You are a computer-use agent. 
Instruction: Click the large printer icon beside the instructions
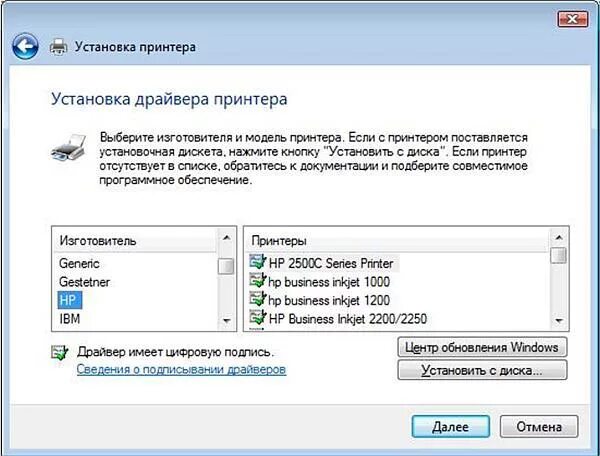click(69, 147)
